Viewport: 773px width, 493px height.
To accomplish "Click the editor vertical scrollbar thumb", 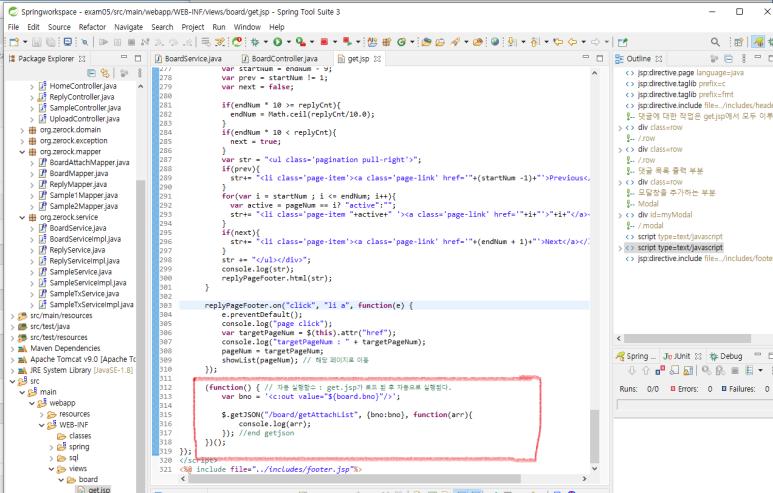I will (595, 436).
